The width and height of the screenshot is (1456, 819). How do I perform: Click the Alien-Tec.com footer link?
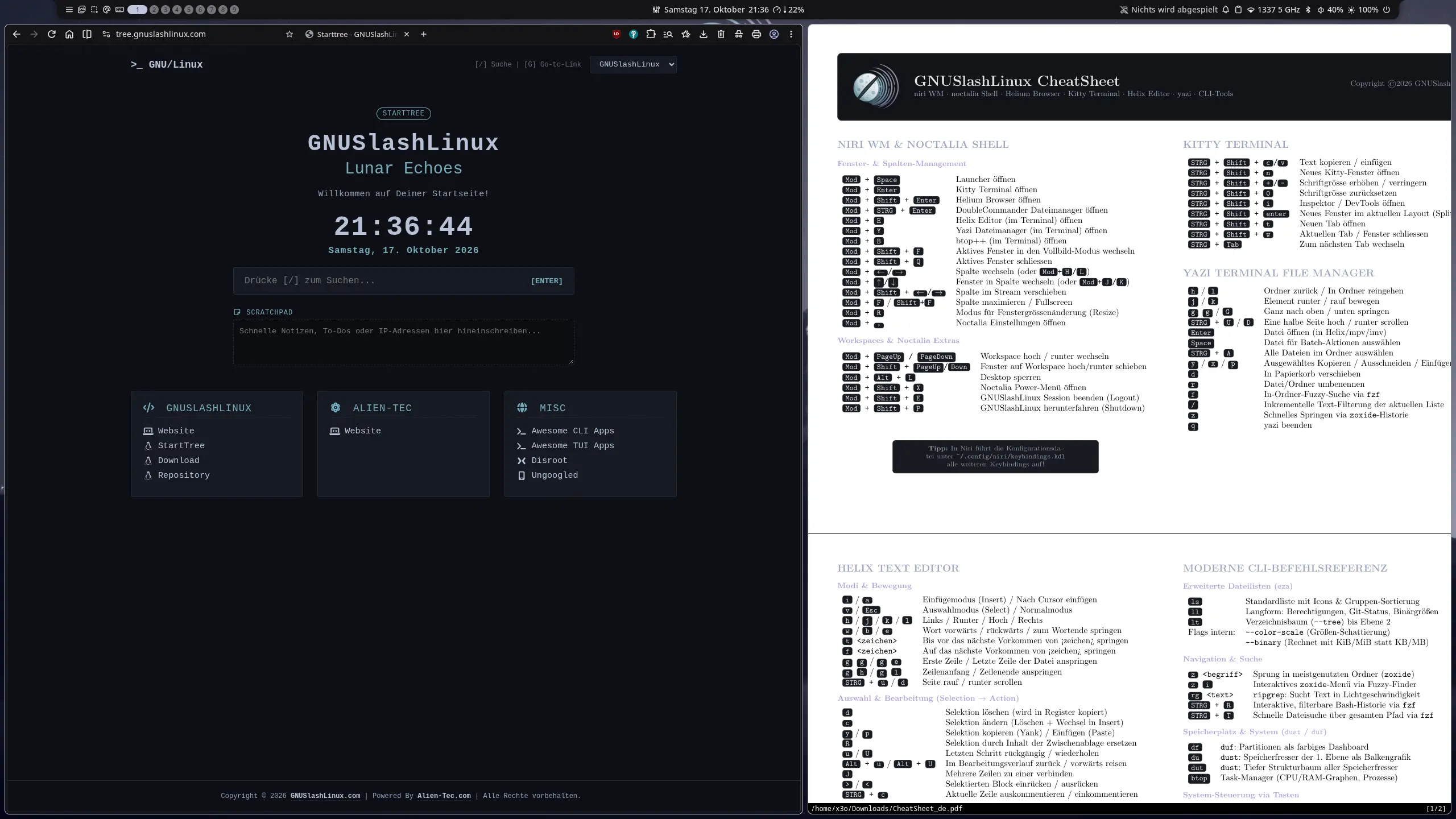point(444,796)
